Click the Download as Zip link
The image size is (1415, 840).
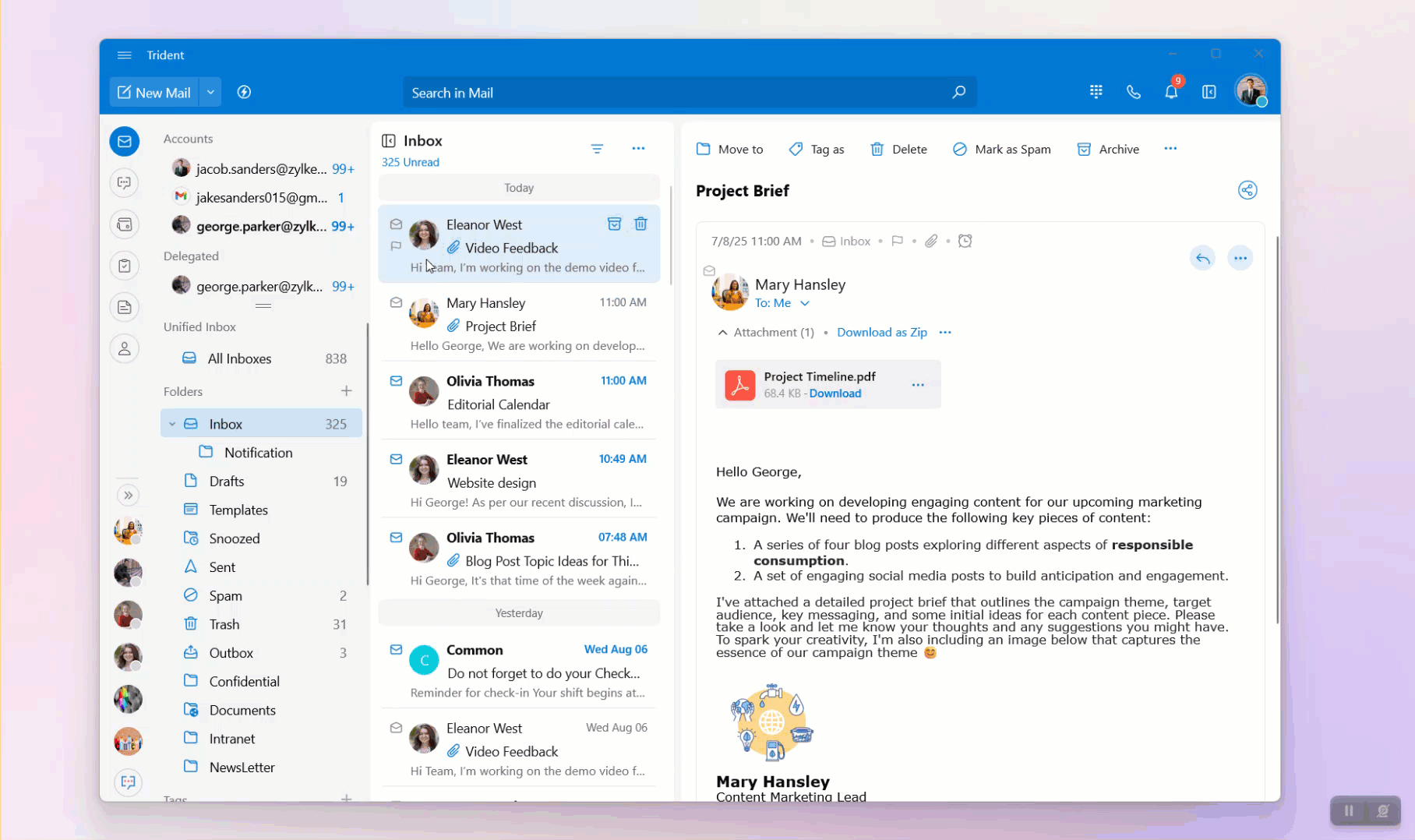(882, 332)
